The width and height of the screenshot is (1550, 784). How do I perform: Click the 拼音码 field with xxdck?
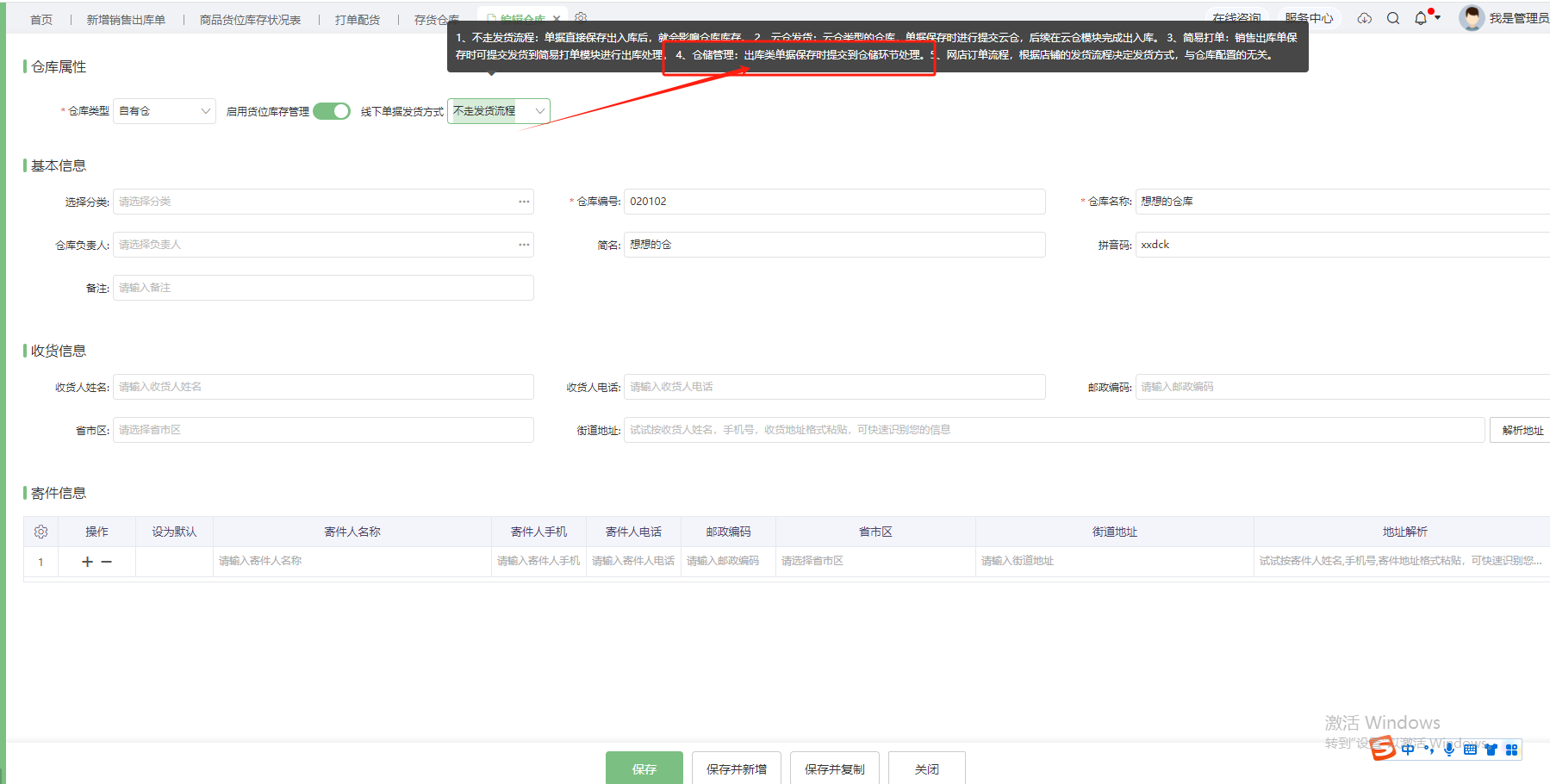1342,245
